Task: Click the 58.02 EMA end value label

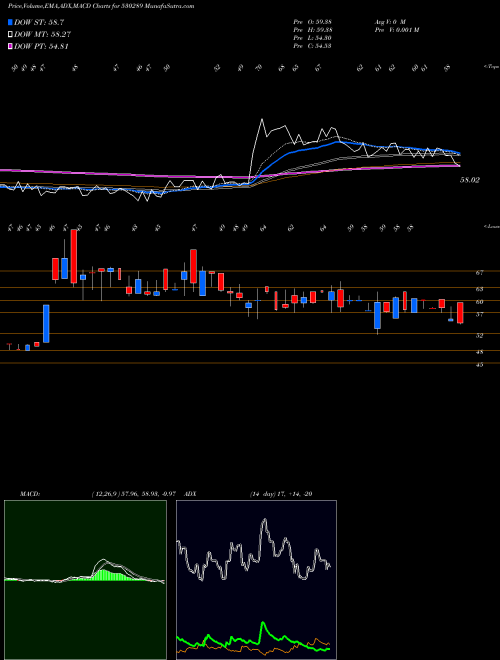Action: 470,180
